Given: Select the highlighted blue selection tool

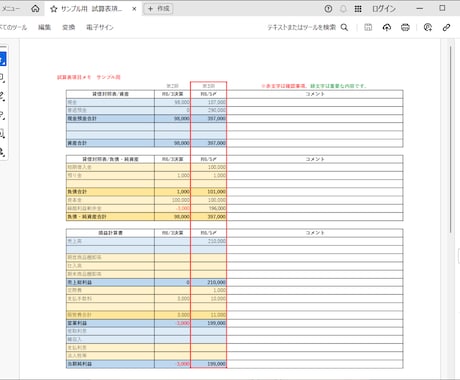Looking at the screenshot, I should coord(2,59).
